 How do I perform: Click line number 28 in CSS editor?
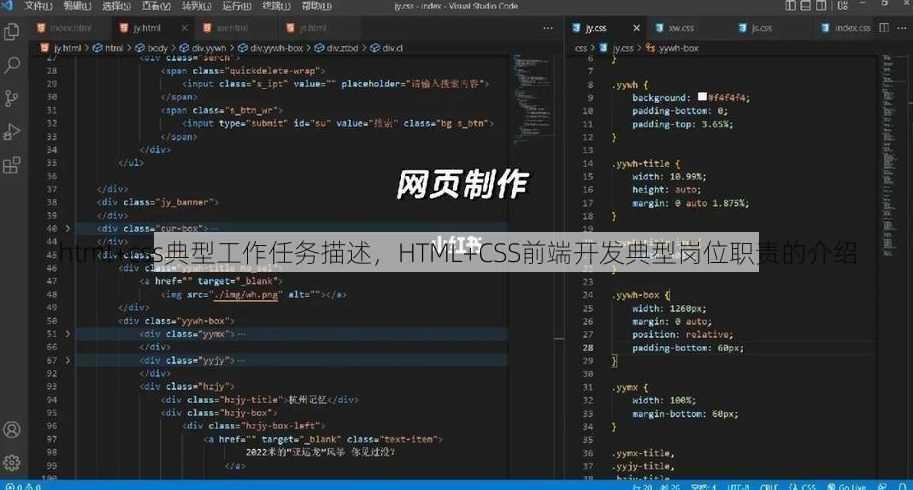click(x=588, y=348)
